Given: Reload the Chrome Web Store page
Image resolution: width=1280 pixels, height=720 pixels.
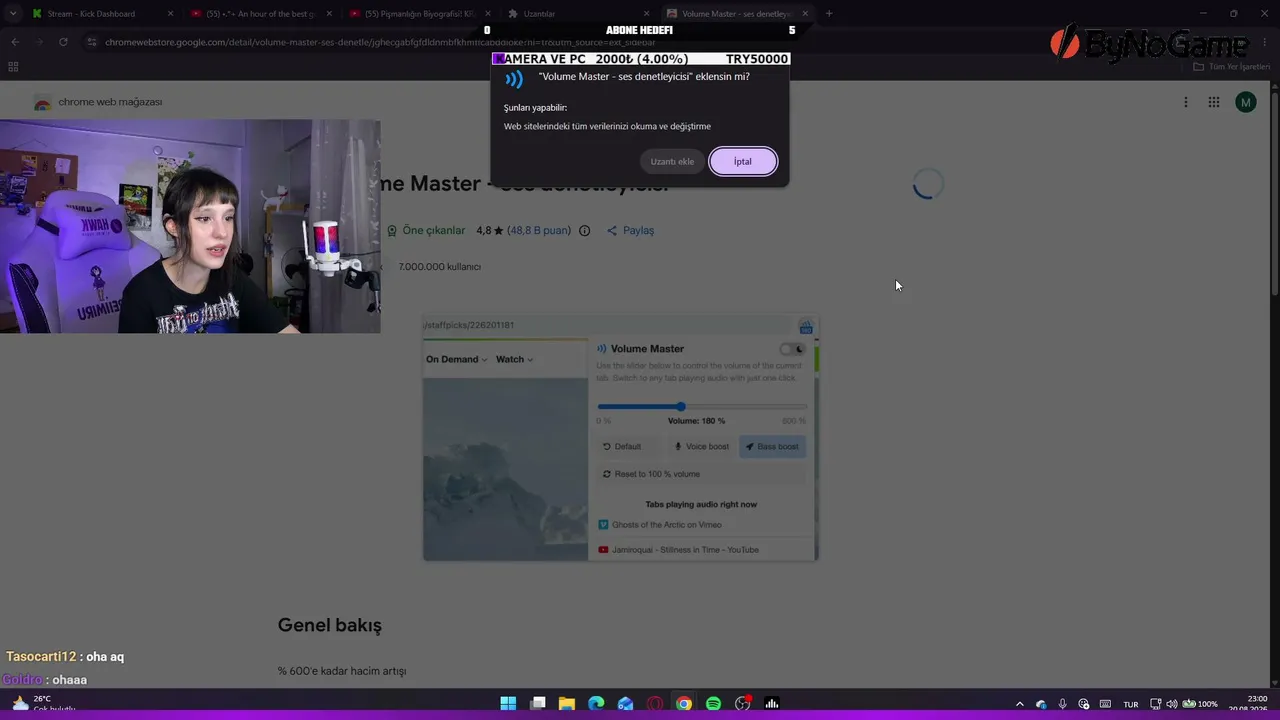Looking at the screenshot, I should pyautogui.click(x=63, y=42).
